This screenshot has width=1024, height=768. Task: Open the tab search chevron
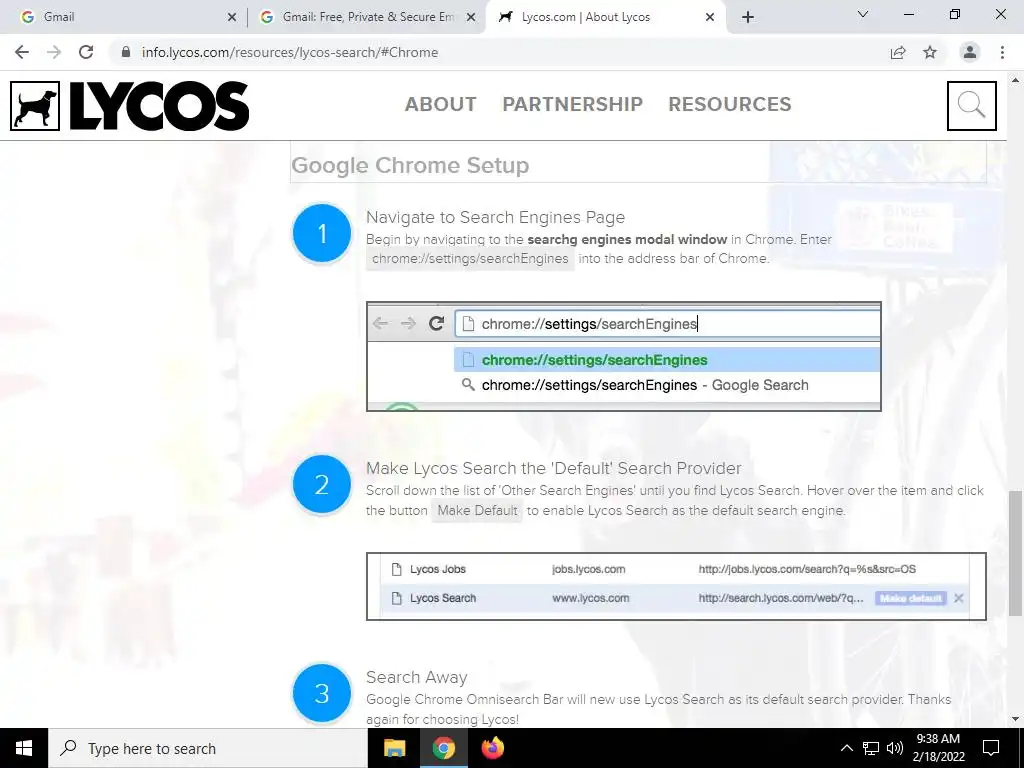863,14
